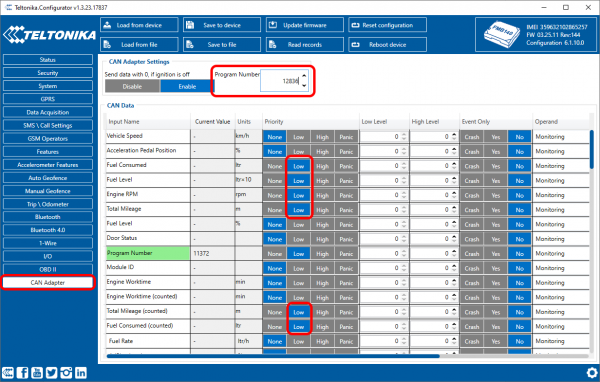Select the CAN Adapter section
600x382 pixels.
(x=48, y=282)
